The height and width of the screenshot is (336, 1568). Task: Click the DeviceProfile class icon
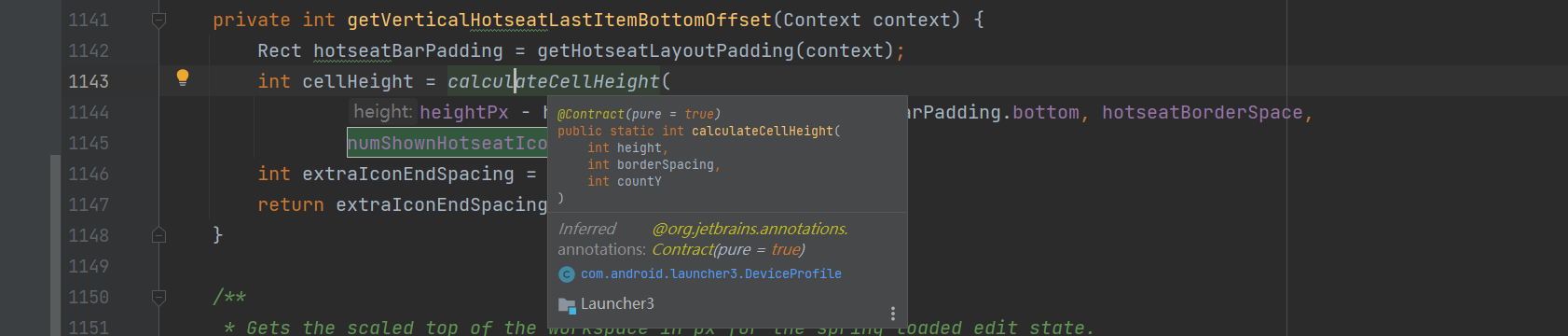click(566, 274)
